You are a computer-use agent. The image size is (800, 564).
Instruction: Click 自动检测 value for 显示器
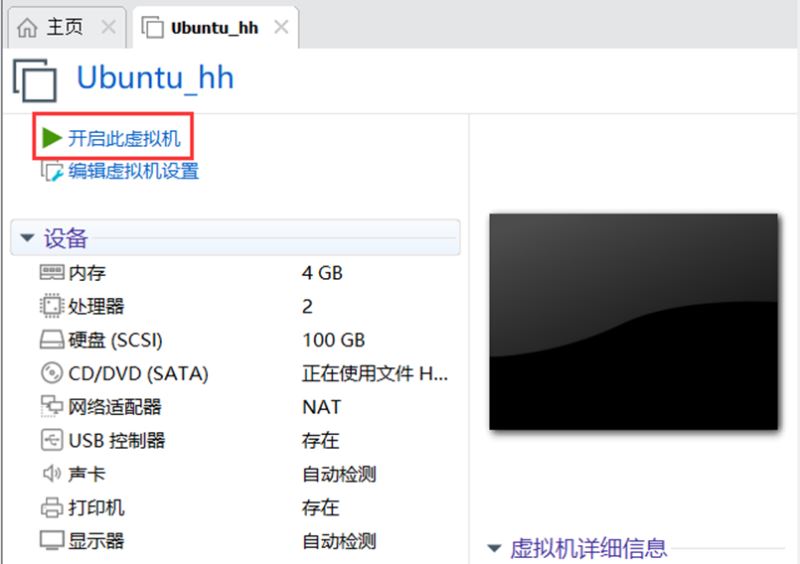click(x=339, y=541)
